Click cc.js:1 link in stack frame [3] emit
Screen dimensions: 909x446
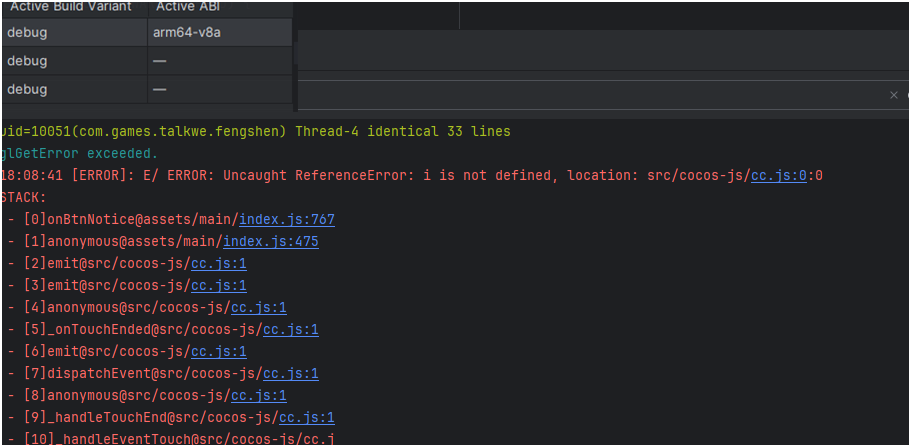(x=218, y=285)
